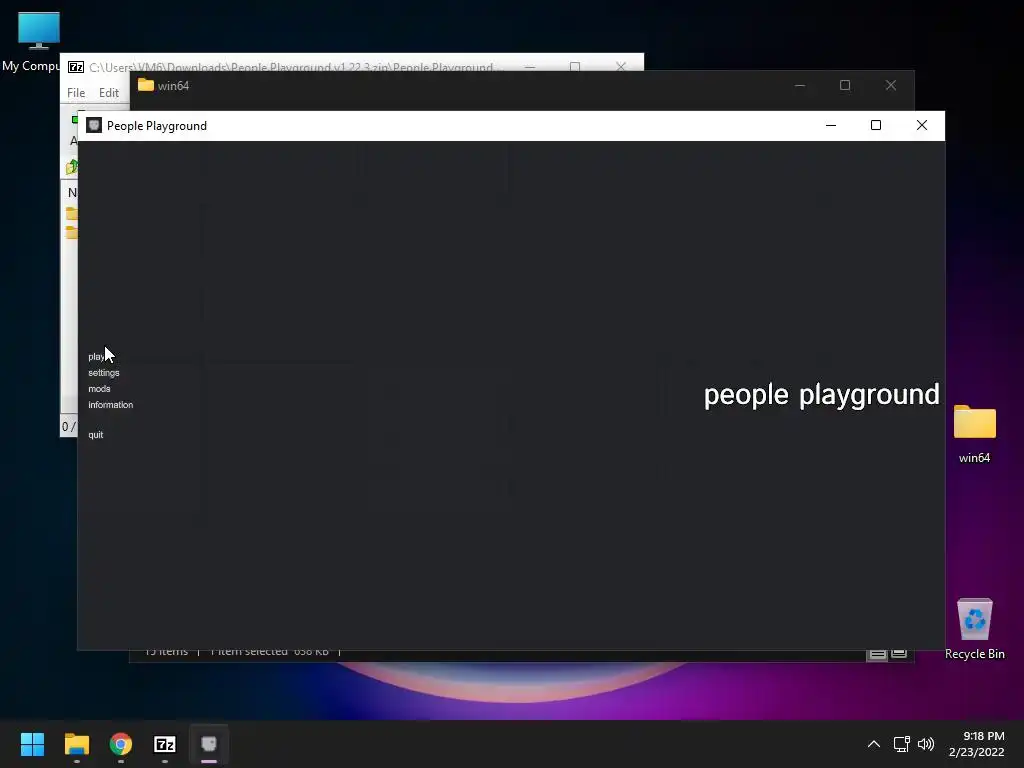Image resolution: width=1024 pixels, height=768 pixels.
Task: Maximize the win64 Explorer window
Action: 845,86
